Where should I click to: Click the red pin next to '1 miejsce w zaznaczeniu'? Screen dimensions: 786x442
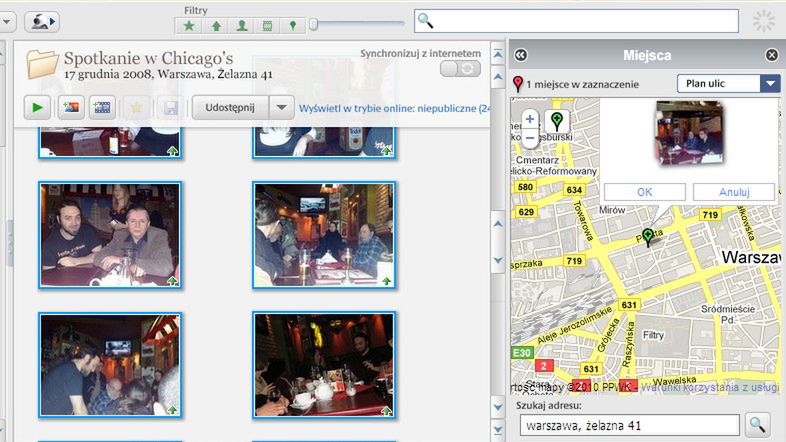pyautogui.click(x=518, y=84)
